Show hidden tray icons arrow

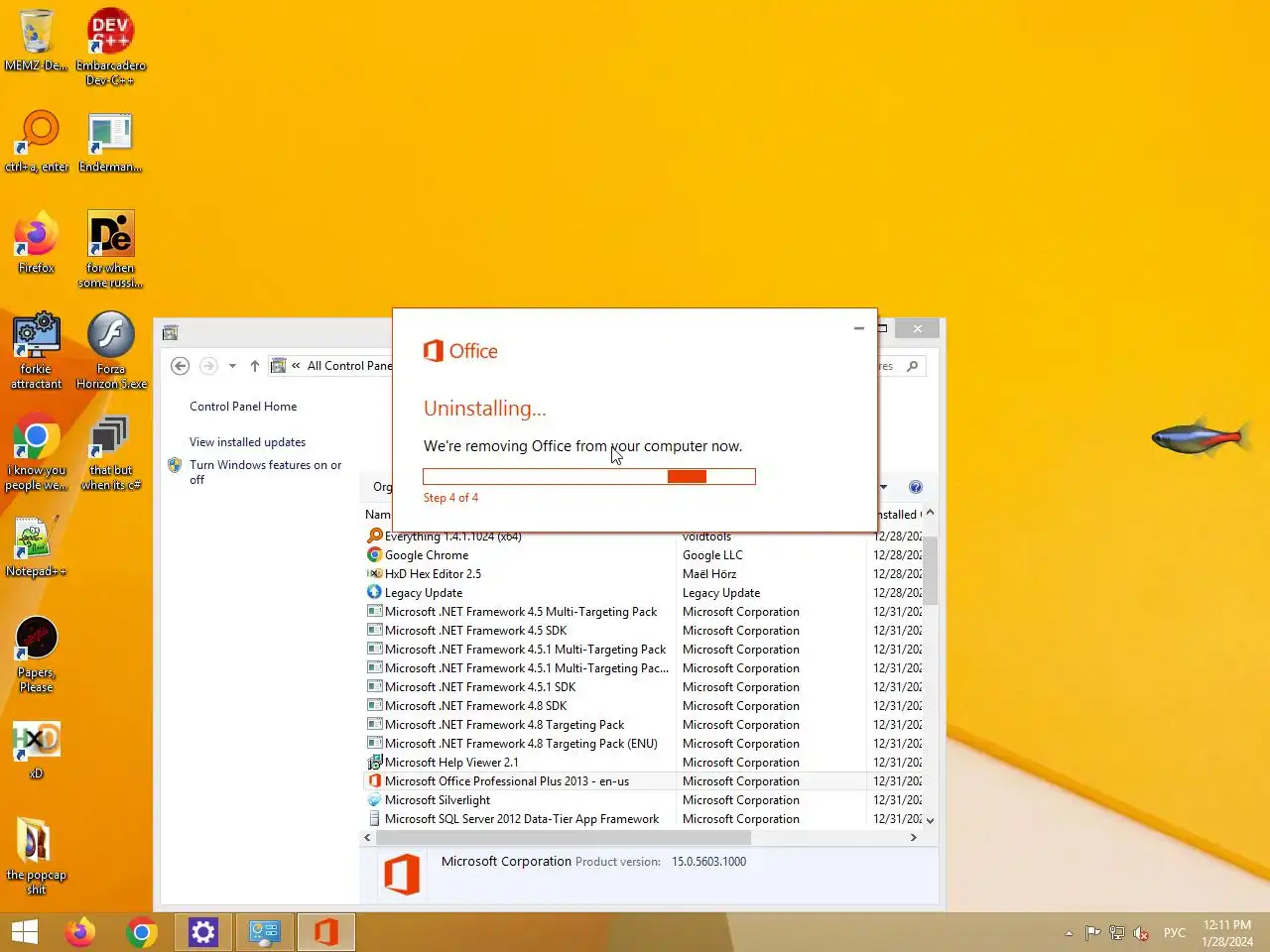click(1069, 933)
